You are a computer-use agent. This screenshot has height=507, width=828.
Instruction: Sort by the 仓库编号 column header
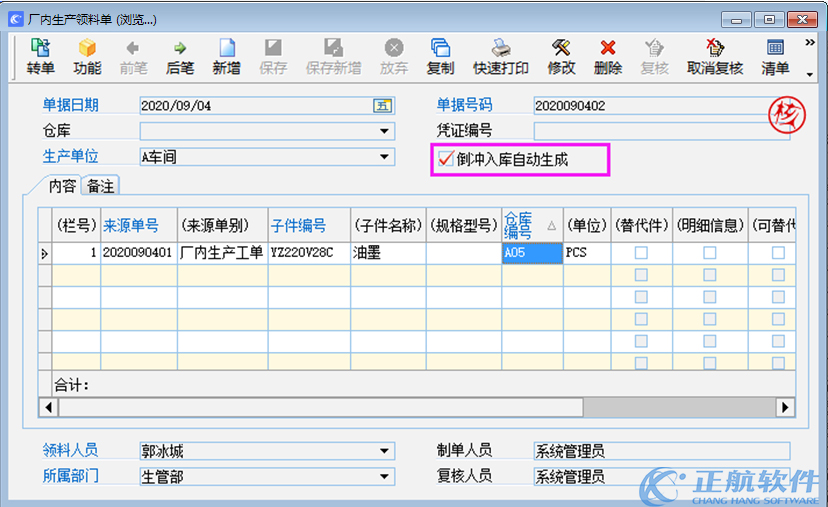[532, 226]
